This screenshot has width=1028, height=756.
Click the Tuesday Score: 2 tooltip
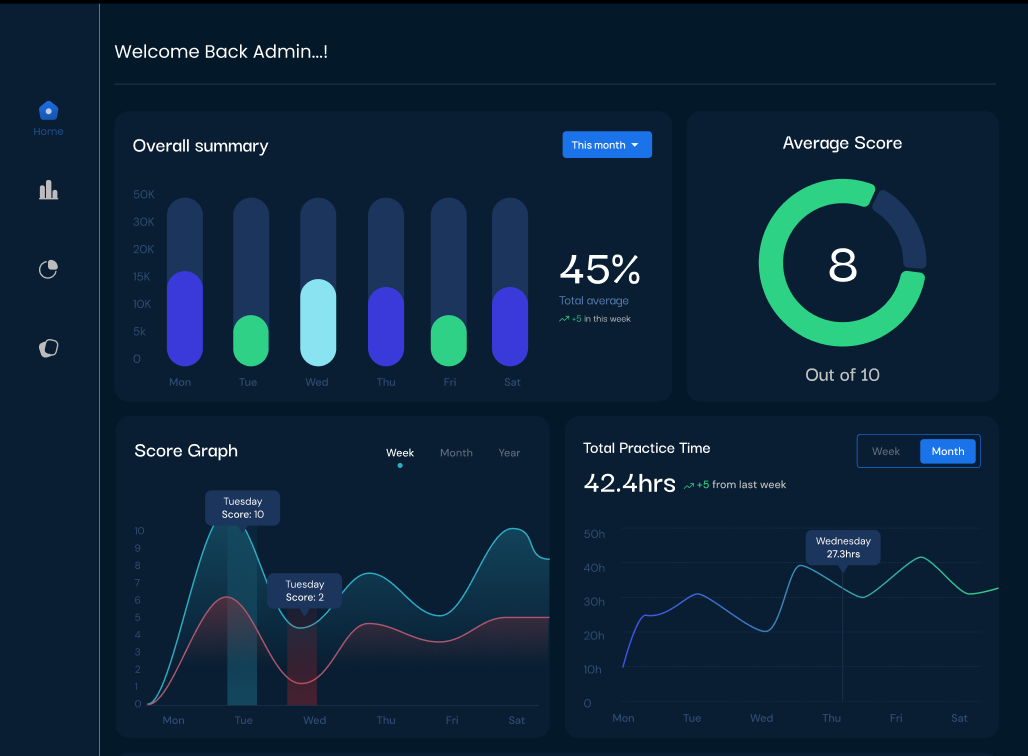pos(305,591)
